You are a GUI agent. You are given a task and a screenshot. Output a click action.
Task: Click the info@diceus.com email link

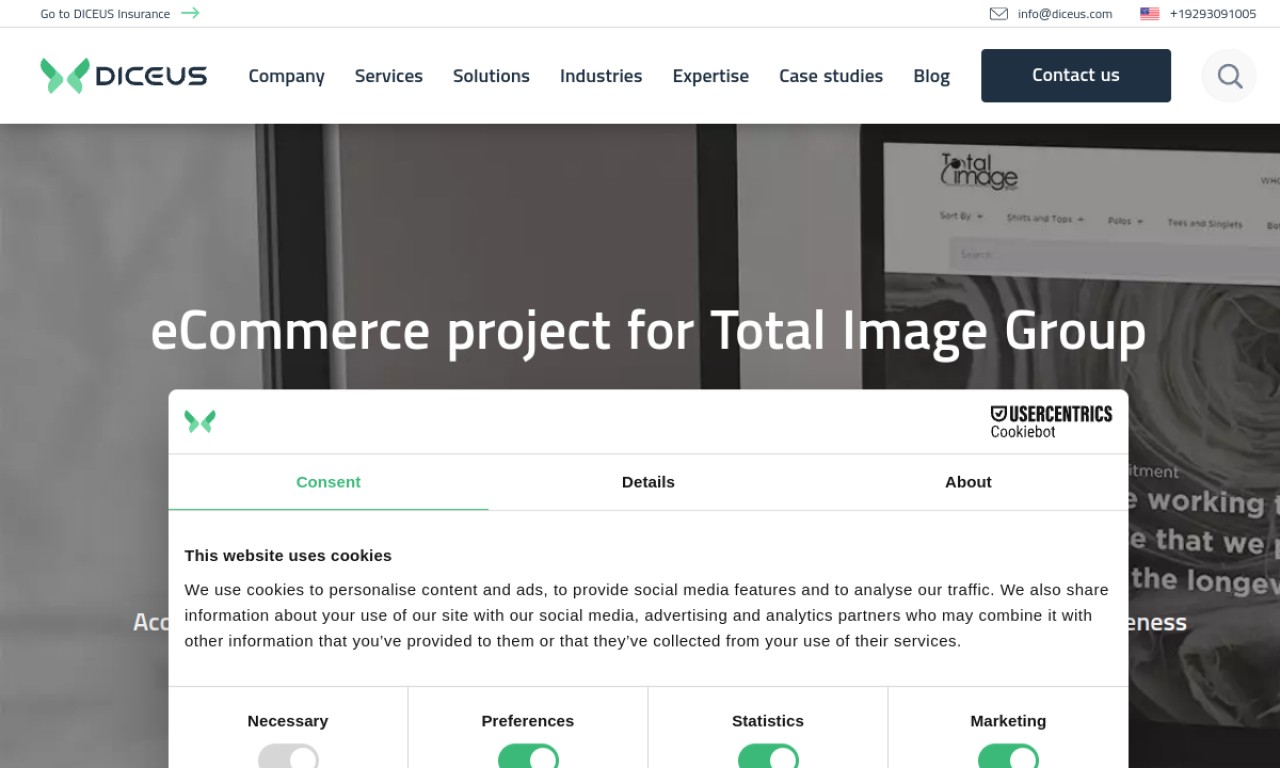[x=1065, y=14]
